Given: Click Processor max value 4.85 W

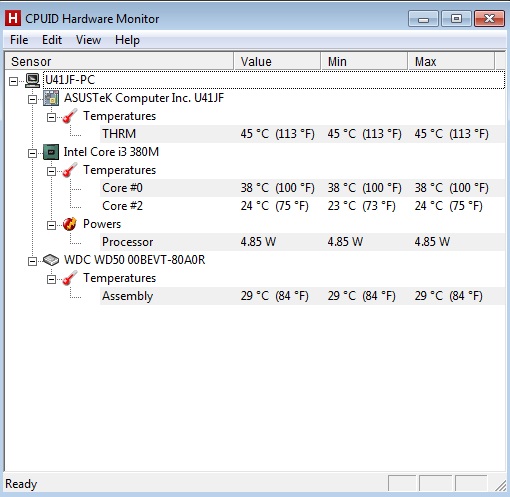Looking at the screenshot, I should 432,242.
